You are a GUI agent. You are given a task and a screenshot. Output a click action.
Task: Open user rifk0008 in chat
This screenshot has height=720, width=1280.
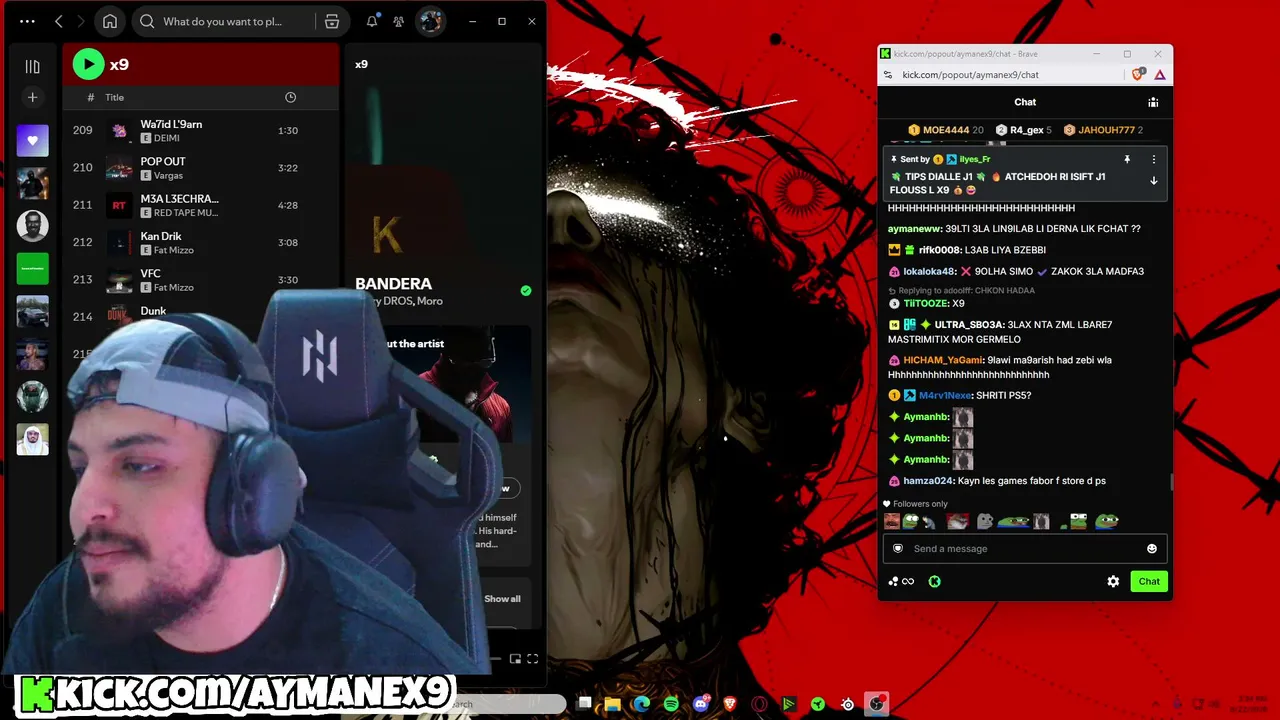click(940, 250)
